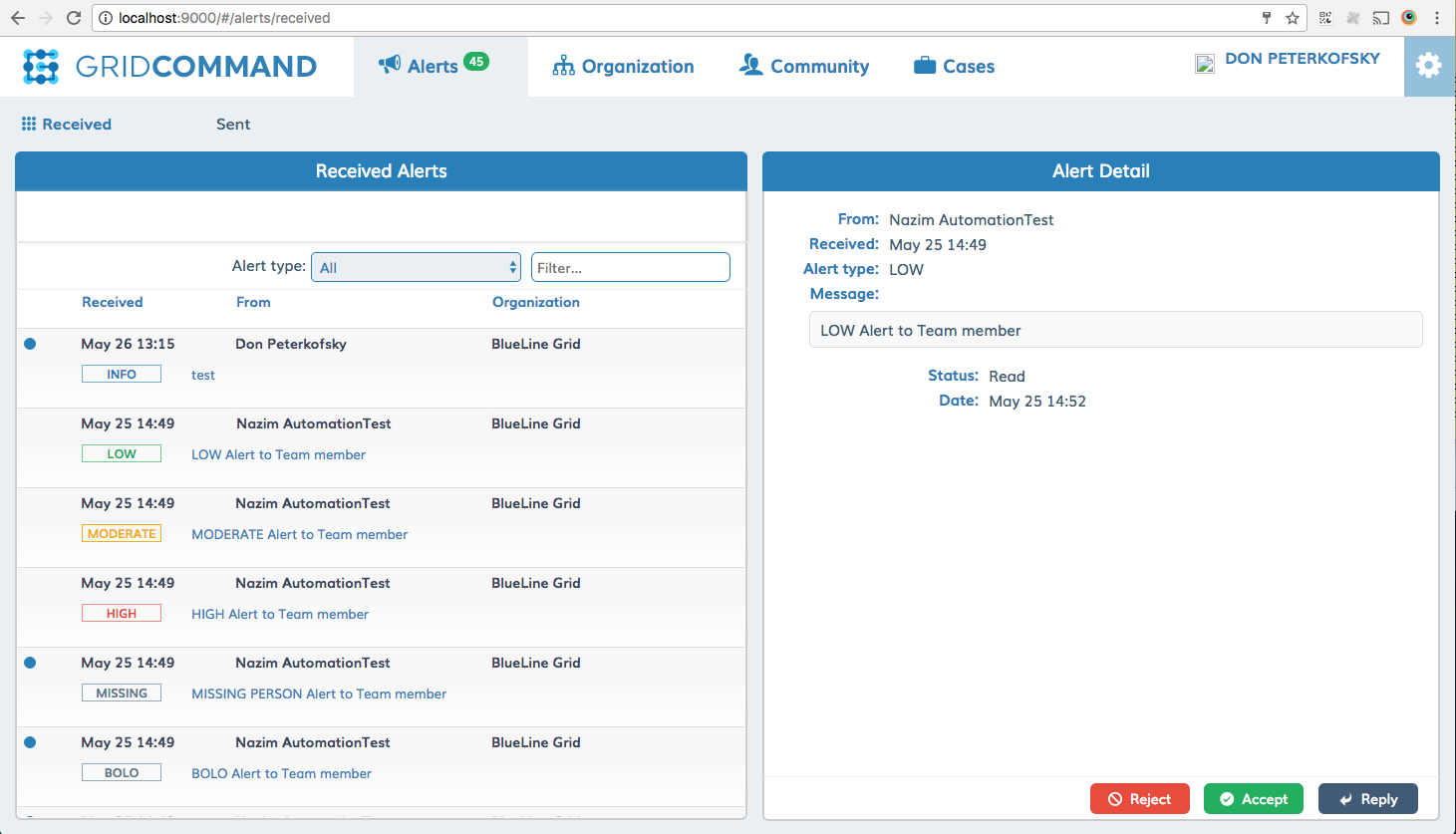1456x834 pixels.
Task: Click 'Nazim AutomationTest' in Alert Detail
Action: 972,219
